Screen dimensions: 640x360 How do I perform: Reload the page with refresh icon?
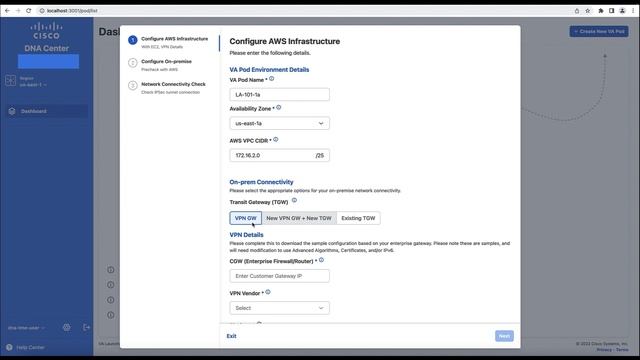(x=29, y=11)
